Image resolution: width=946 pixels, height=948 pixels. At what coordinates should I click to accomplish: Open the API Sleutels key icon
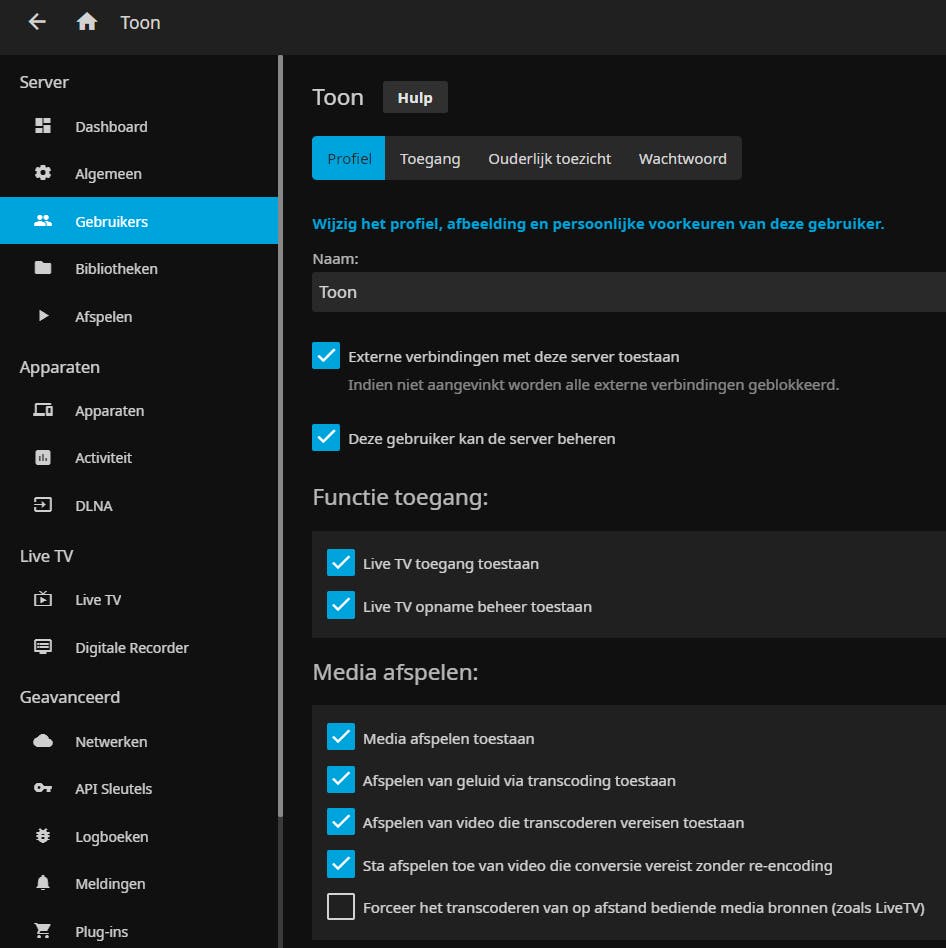(43, 788)
